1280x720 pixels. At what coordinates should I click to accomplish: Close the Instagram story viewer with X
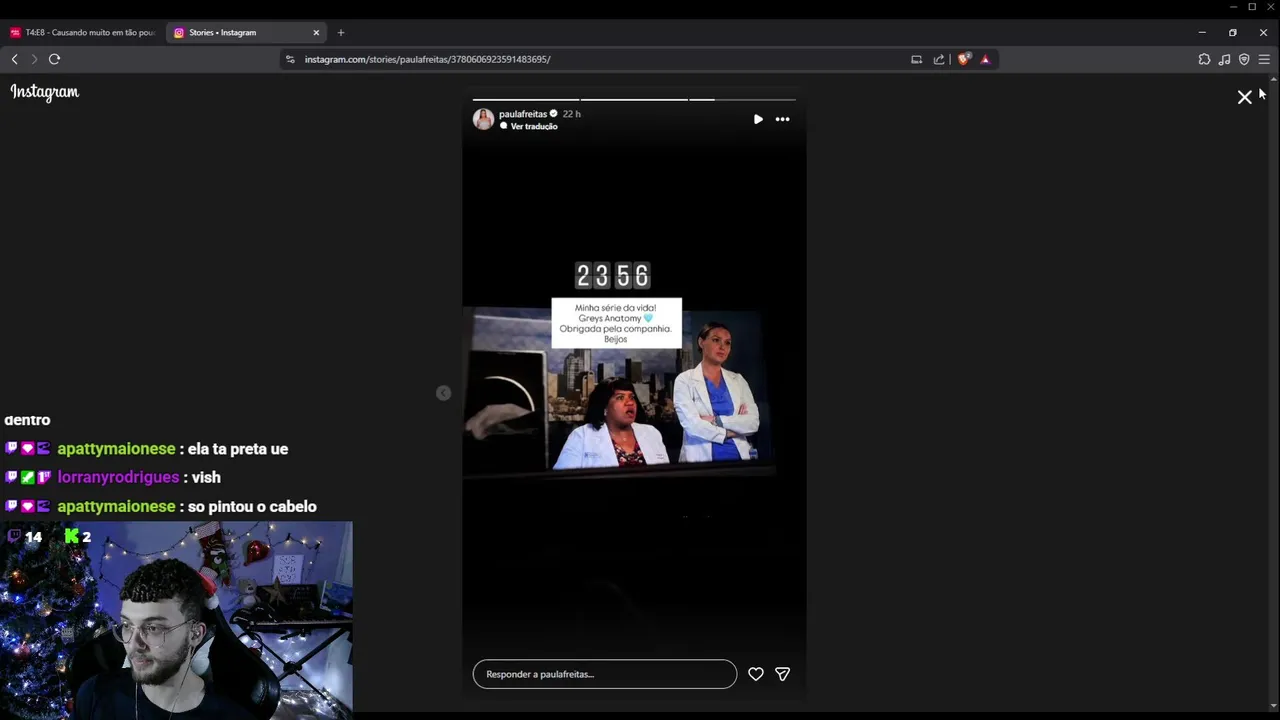[x=1244, y=97]
